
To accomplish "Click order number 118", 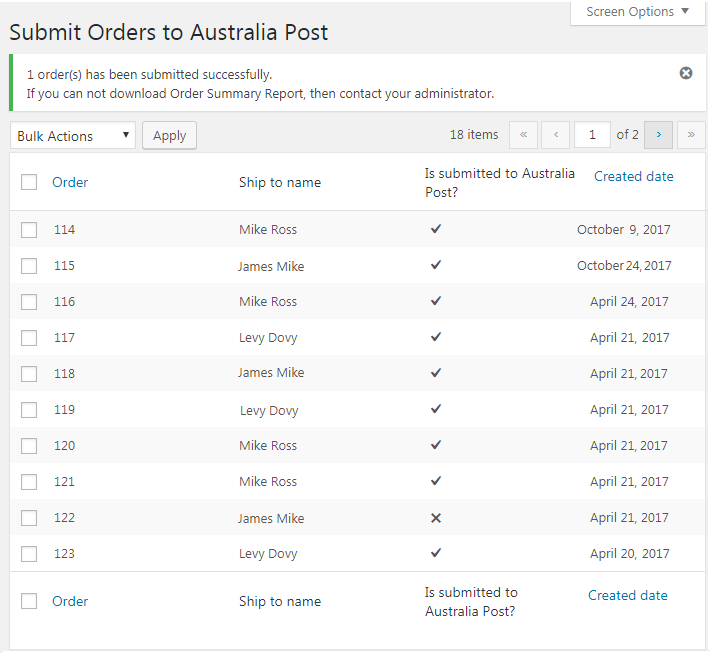I will pos(64,374).
